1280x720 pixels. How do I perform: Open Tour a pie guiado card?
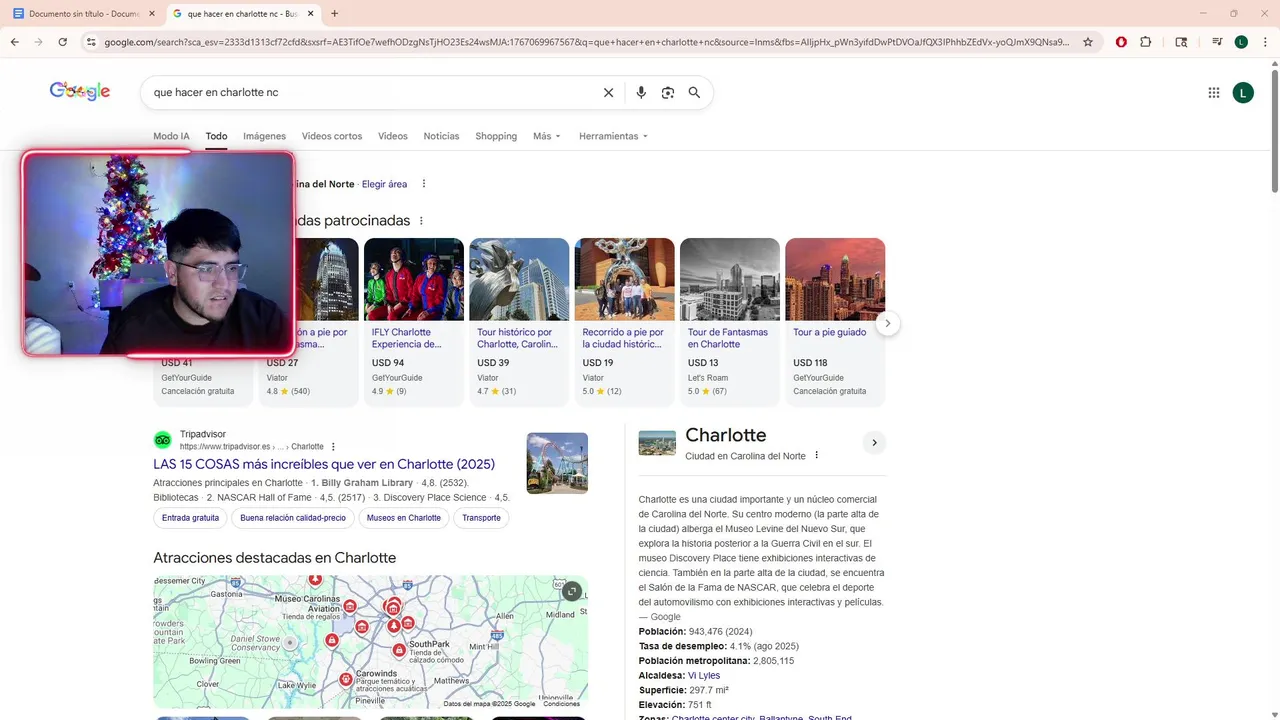[x=835, y=321]
